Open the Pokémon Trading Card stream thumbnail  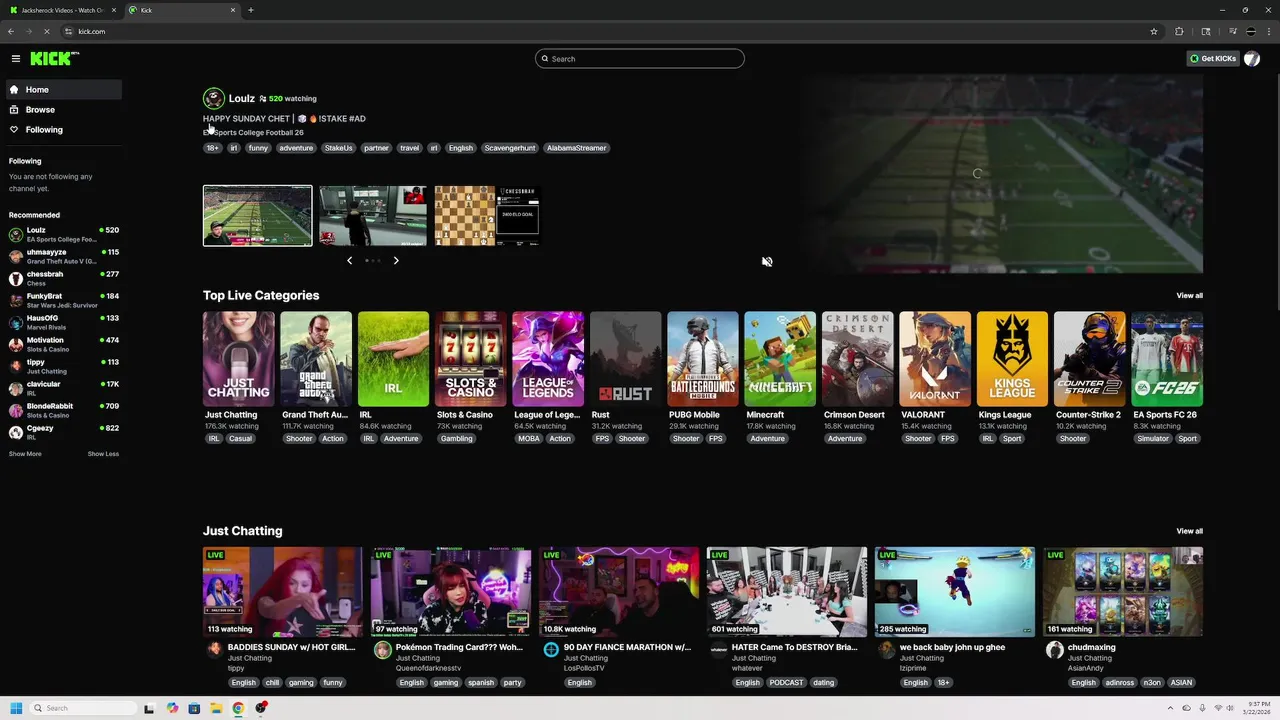[451, 592]
